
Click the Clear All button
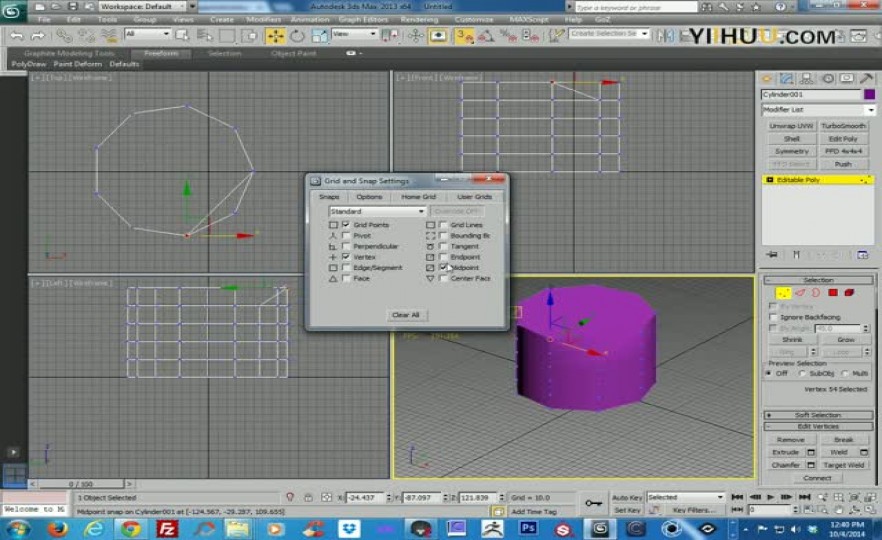pos(406,315)
